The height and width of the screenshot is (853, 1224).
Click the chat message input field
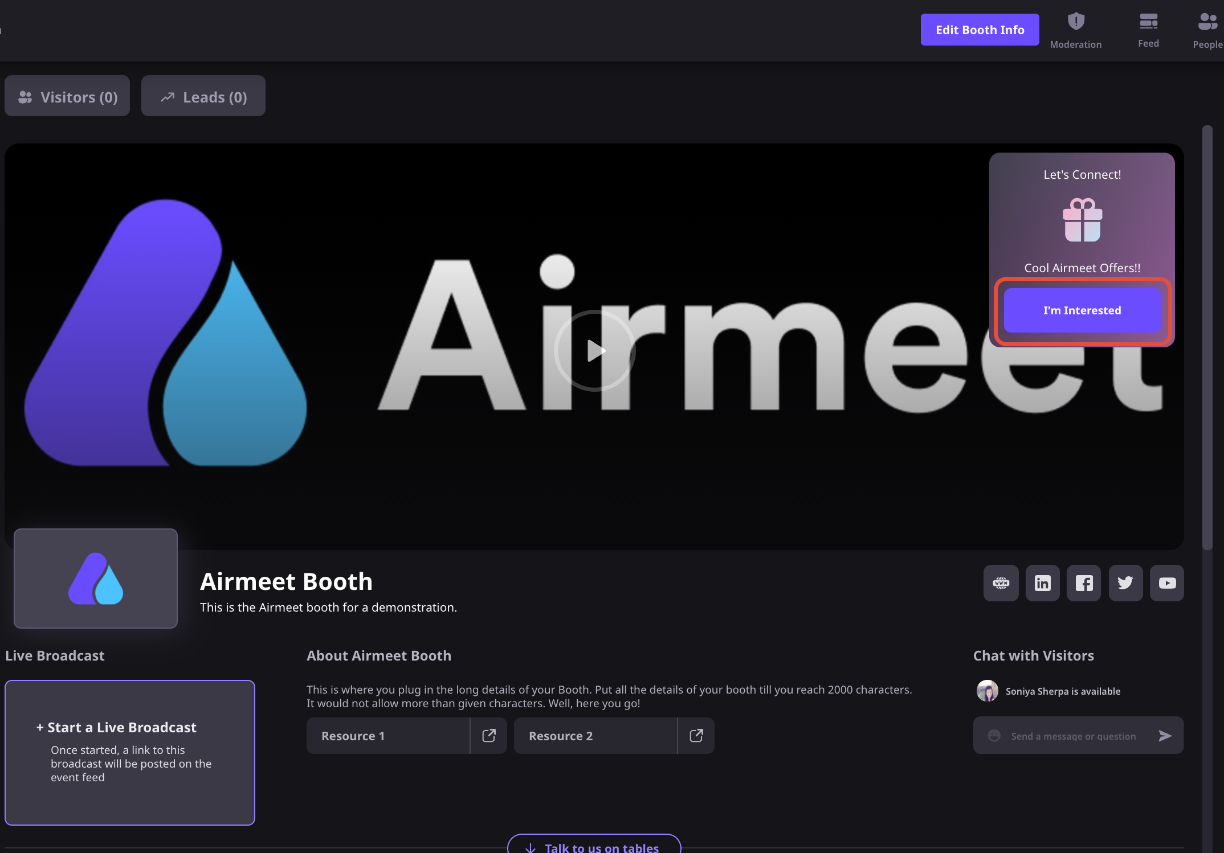pyautogui.click(x=1078, y=736)
